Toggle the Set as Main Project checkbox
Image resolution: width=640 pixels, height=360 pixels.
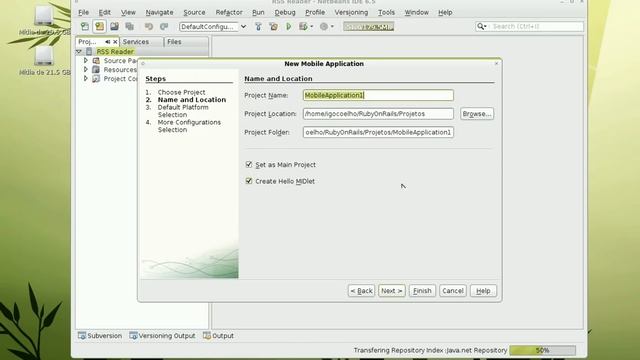coord(249,164)
